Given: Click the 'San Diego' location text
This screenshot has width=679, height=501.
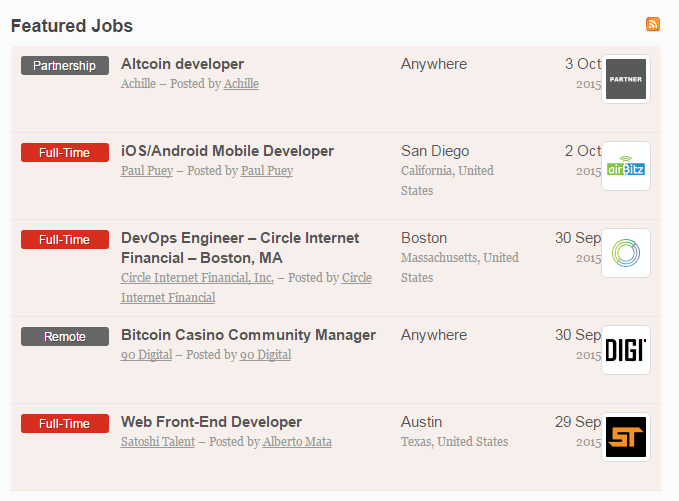Looking at the screenshot, I should click(435, 151).
